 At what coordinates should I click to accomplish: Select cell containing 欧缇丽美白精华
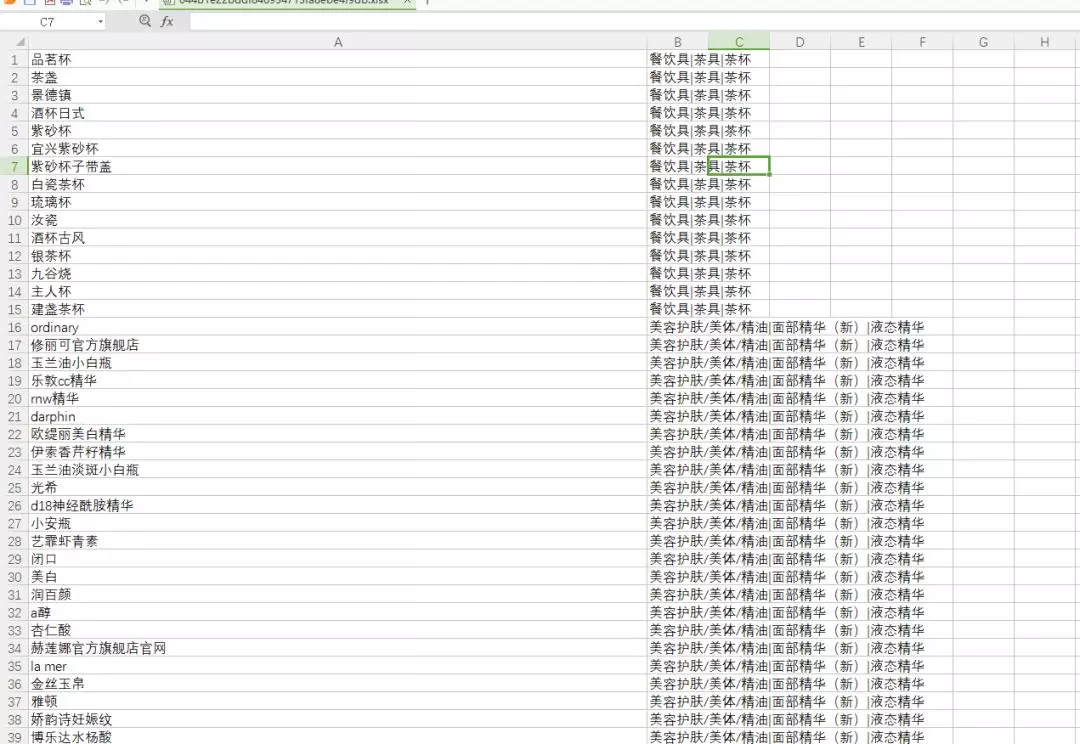pyautogui.click(x=338, y=434)
